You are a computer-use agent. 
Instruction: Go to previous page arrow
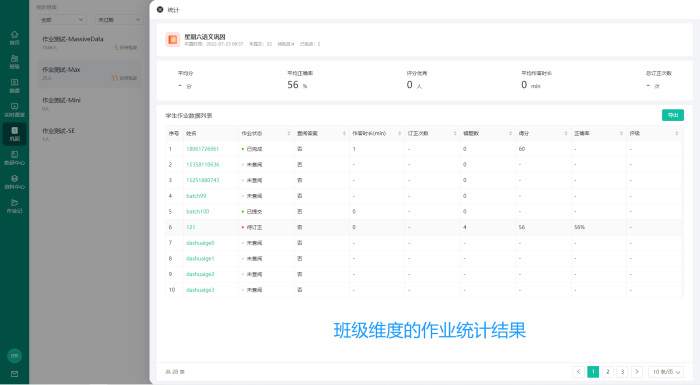(579, 372)
